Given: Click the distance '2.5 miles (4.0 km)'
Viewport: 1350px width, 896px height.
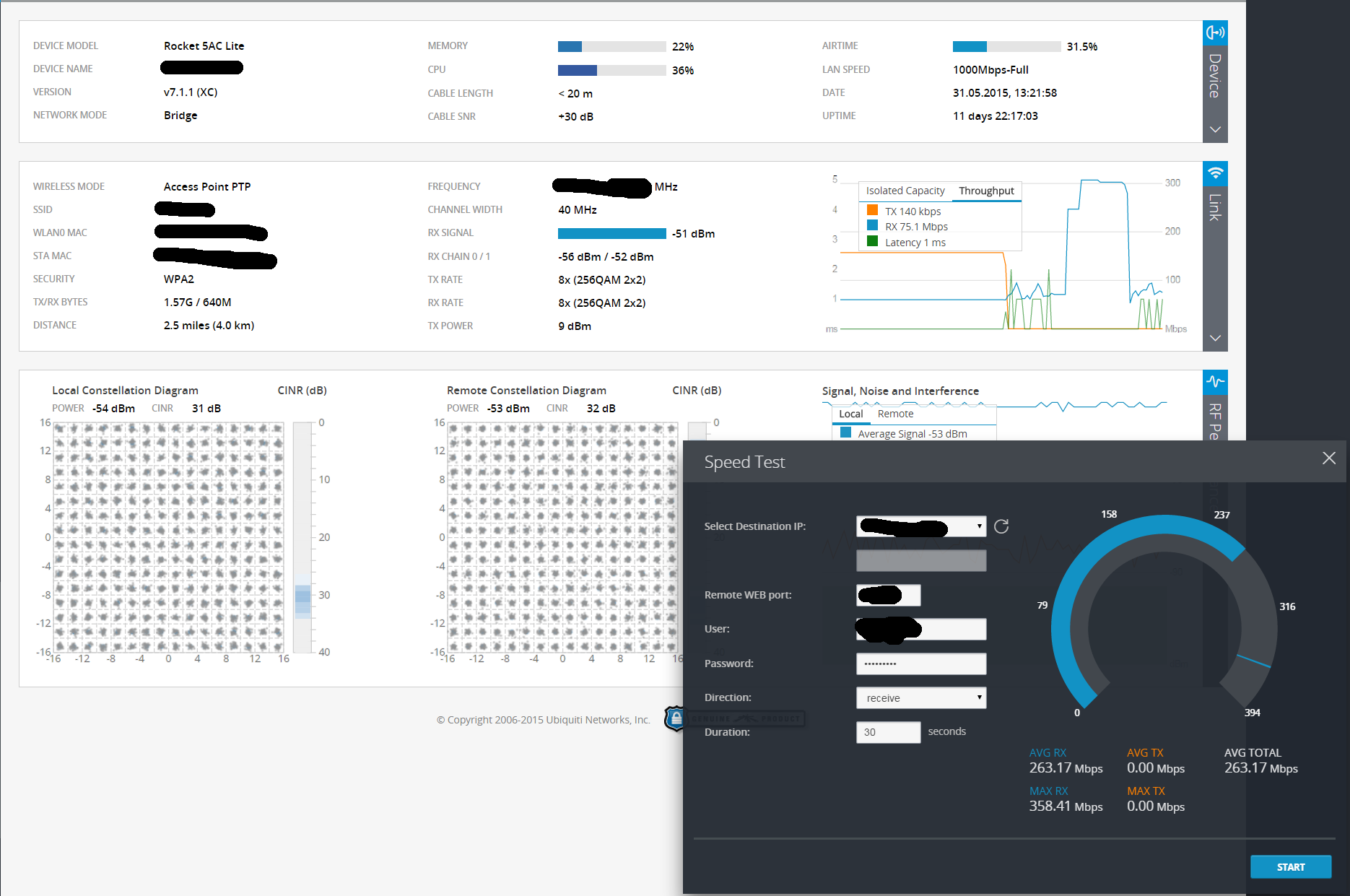Looking at the screenshot, I should (x=209, y=325).
